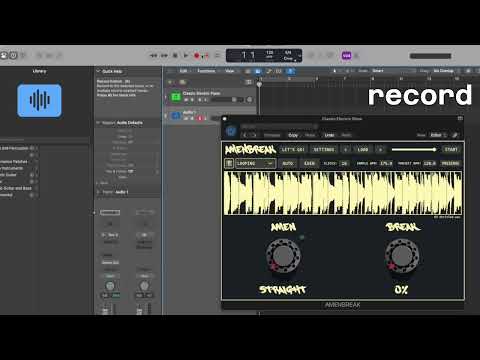Screen dimensions: 480x360
Task: Toggle the AUTO button in AmenBreak
Action: [x=288, y=163]
